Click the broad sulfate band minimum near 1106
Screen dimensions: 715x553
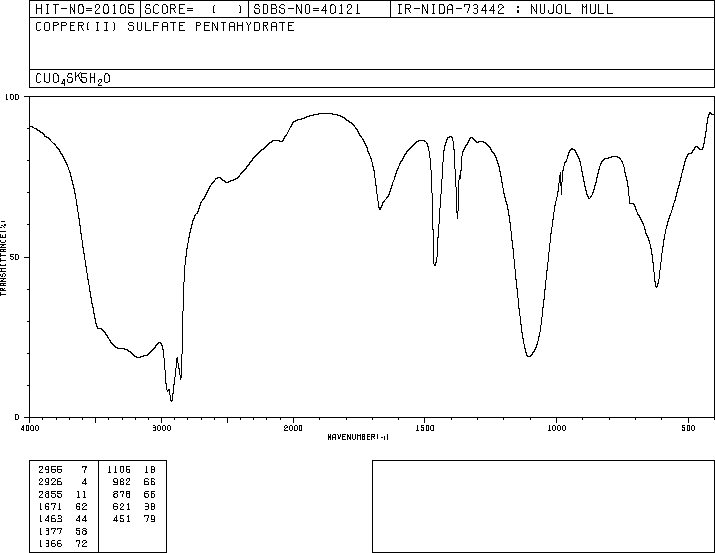coord(529,356)
